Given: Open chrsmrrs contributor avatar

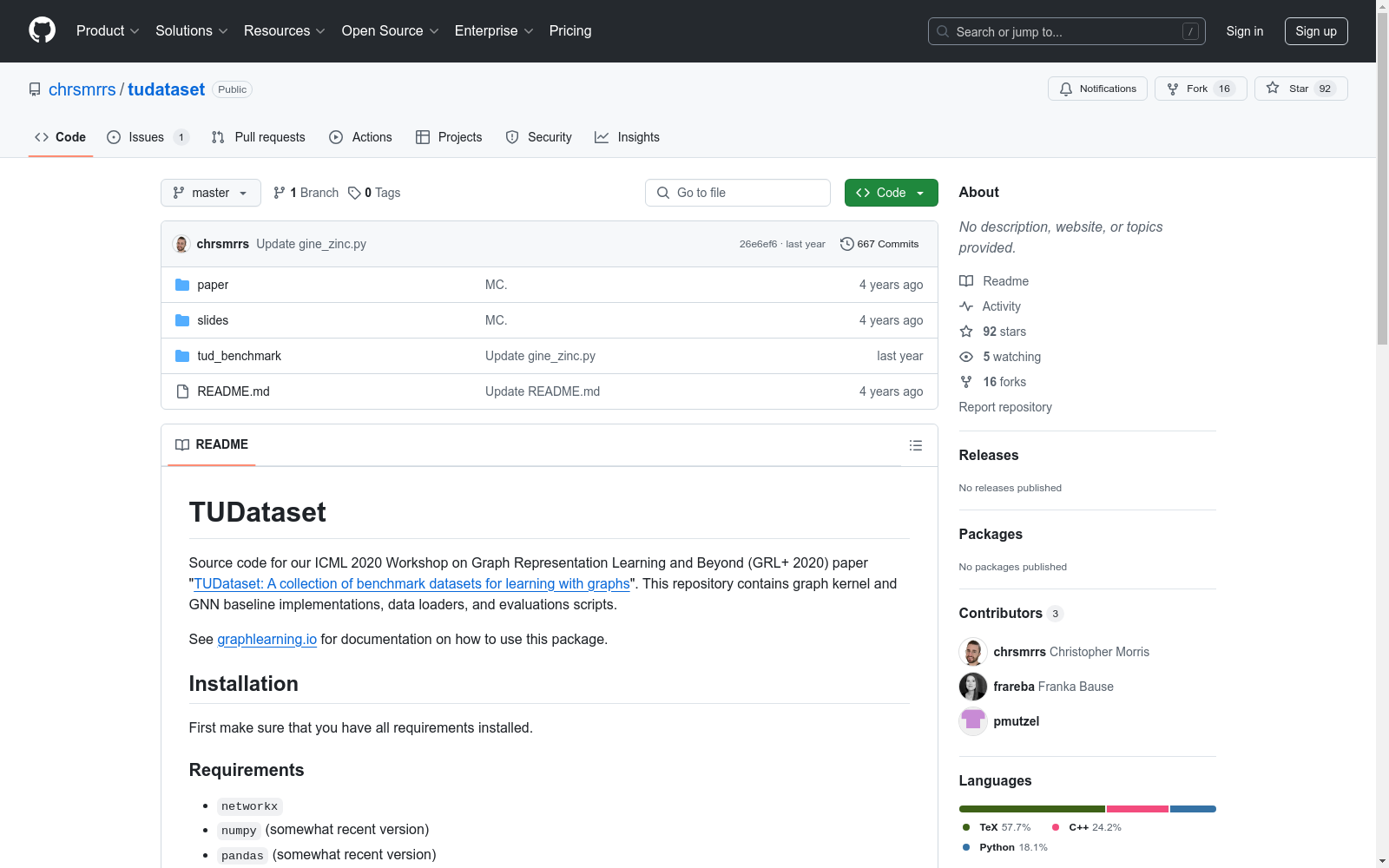Looking at the screenshot, I should [x=973, y=652].
